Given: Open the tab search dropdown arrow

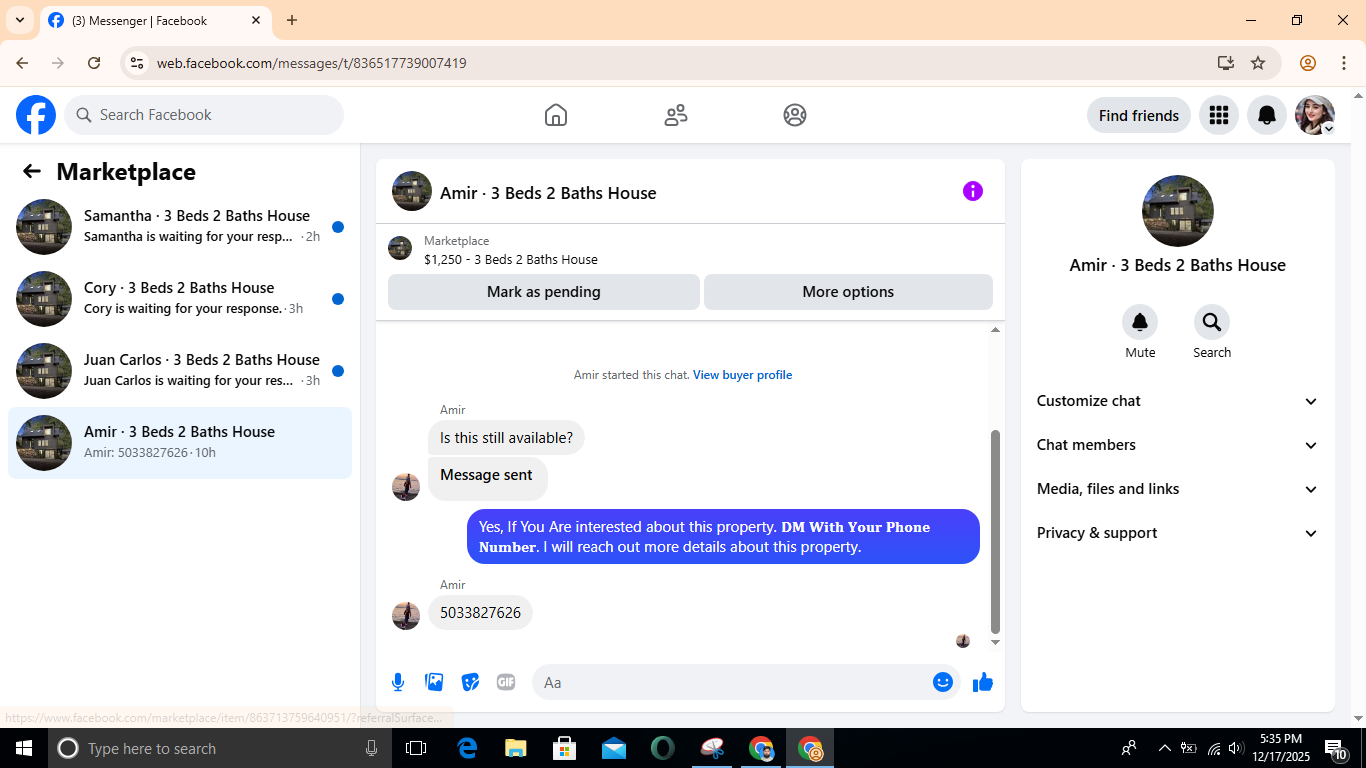Looking at the screenshot, I should coord(19,20).
